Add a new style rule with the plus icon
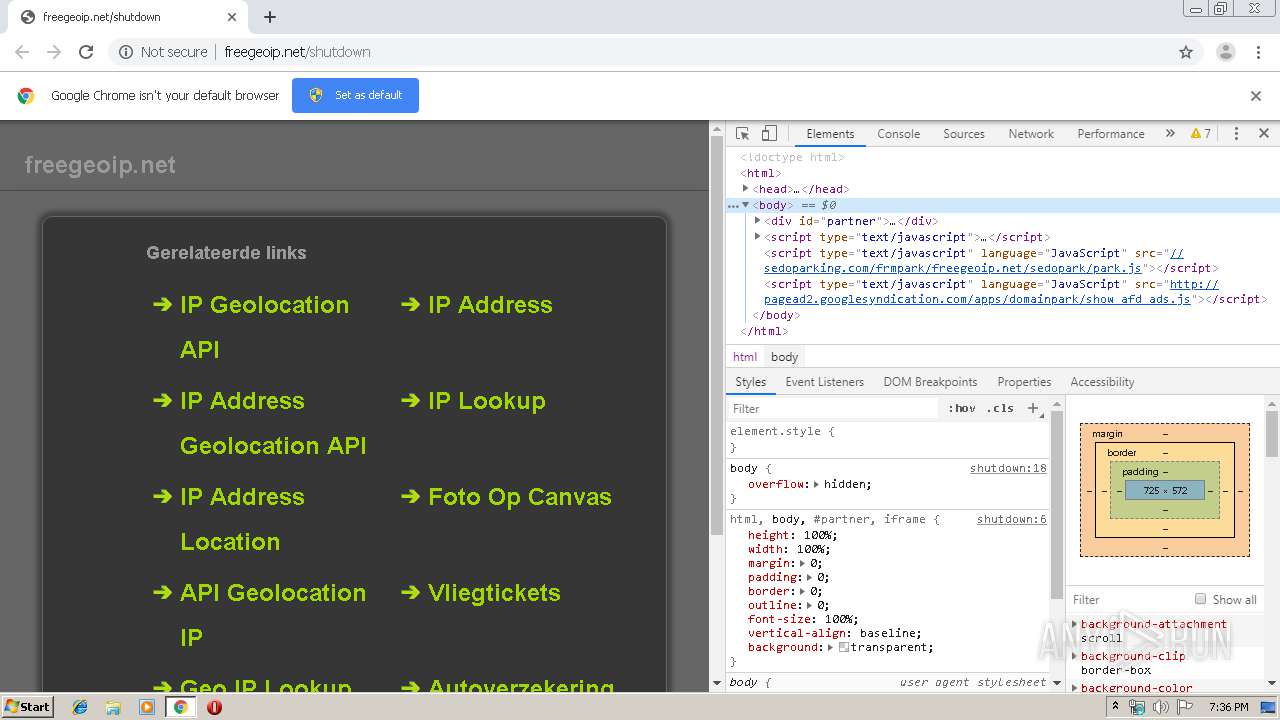The image size is (1280, 720). tap(1033, 408)
